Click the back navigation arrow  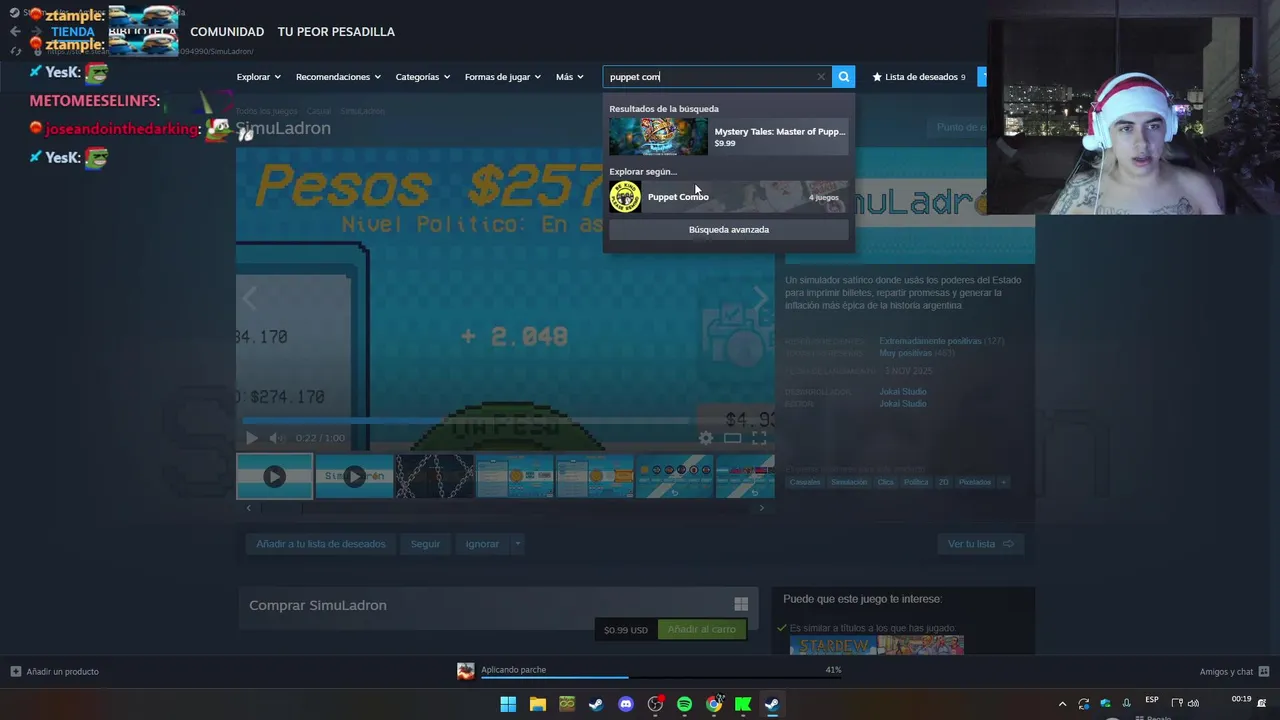(x=15, y=31)
